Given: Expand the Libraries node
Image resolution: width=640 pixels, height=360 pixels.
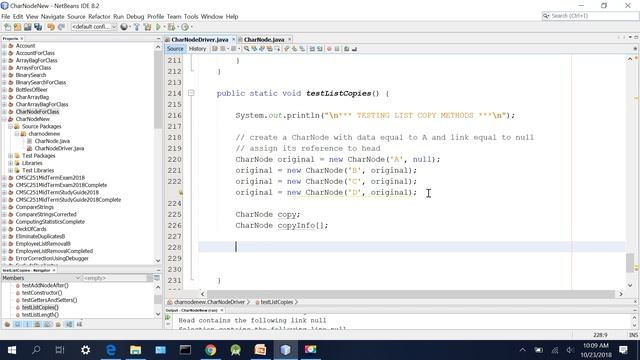Looking at the screenshot, I should tap(11, 163).
